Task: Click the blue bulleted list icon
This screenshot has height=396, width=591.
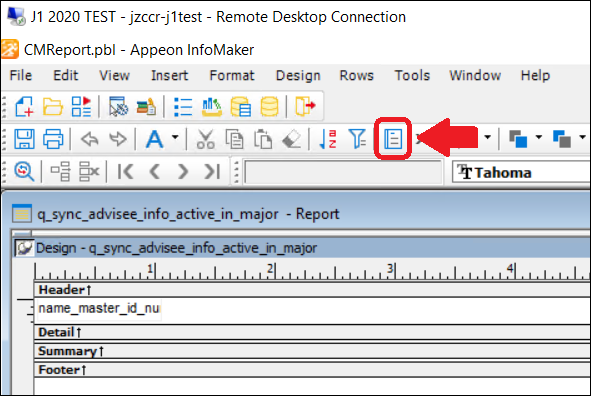Action: pyautogui.click(x=183, y=106)
